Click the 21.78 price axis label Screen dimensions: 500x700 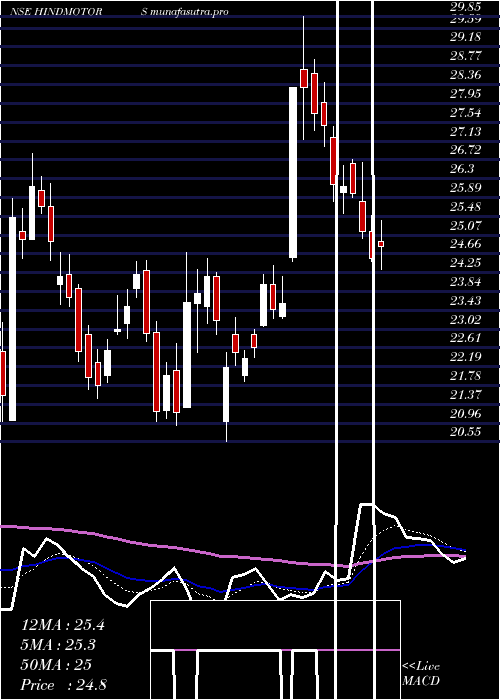pyautogui.click(x=466, y=376)
